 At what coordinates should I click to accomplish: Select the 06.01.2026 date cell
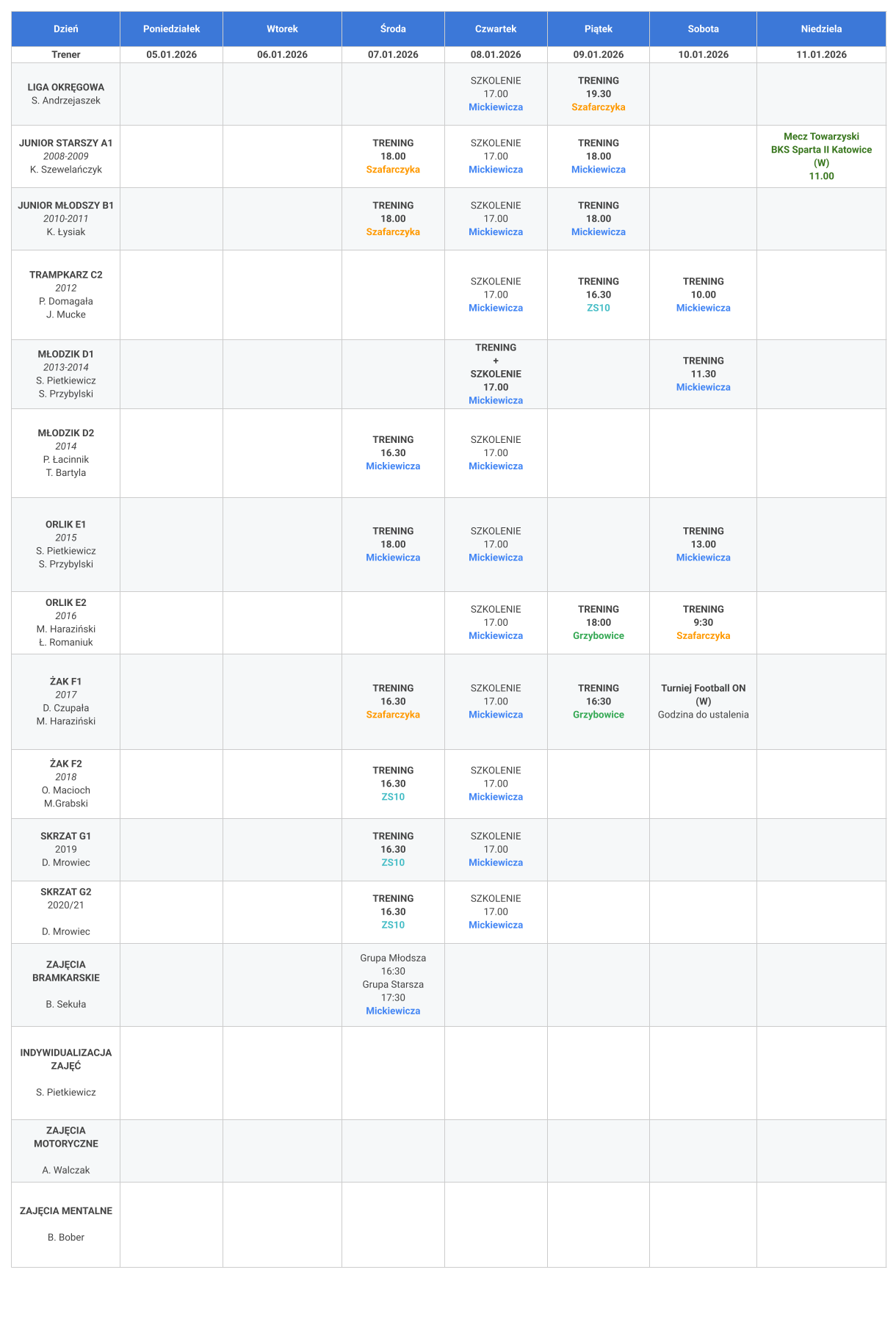click(x=282, y=54)
